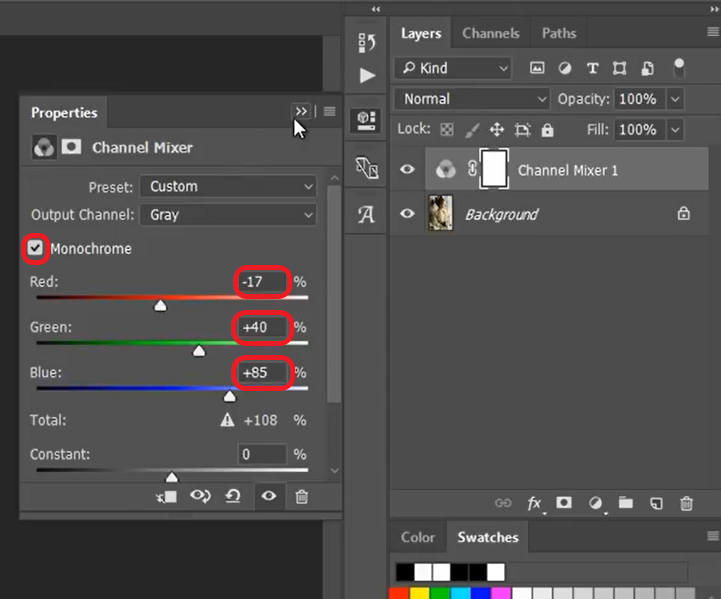
Task: Open the Actions panel play icon
Action: tap(367, 75)
